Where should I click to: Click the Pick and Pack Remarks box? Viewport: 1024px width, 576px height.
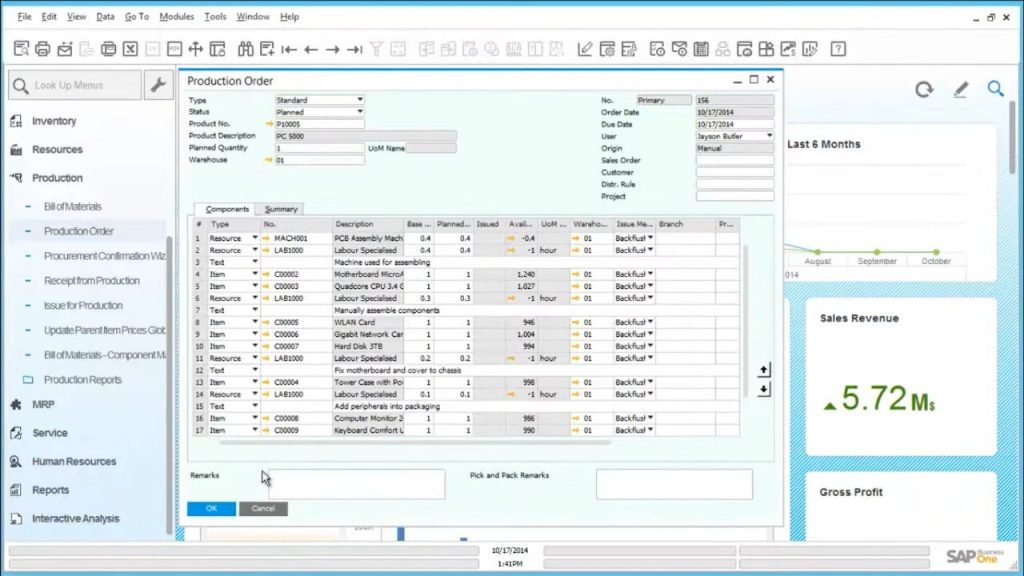[674, 484]
